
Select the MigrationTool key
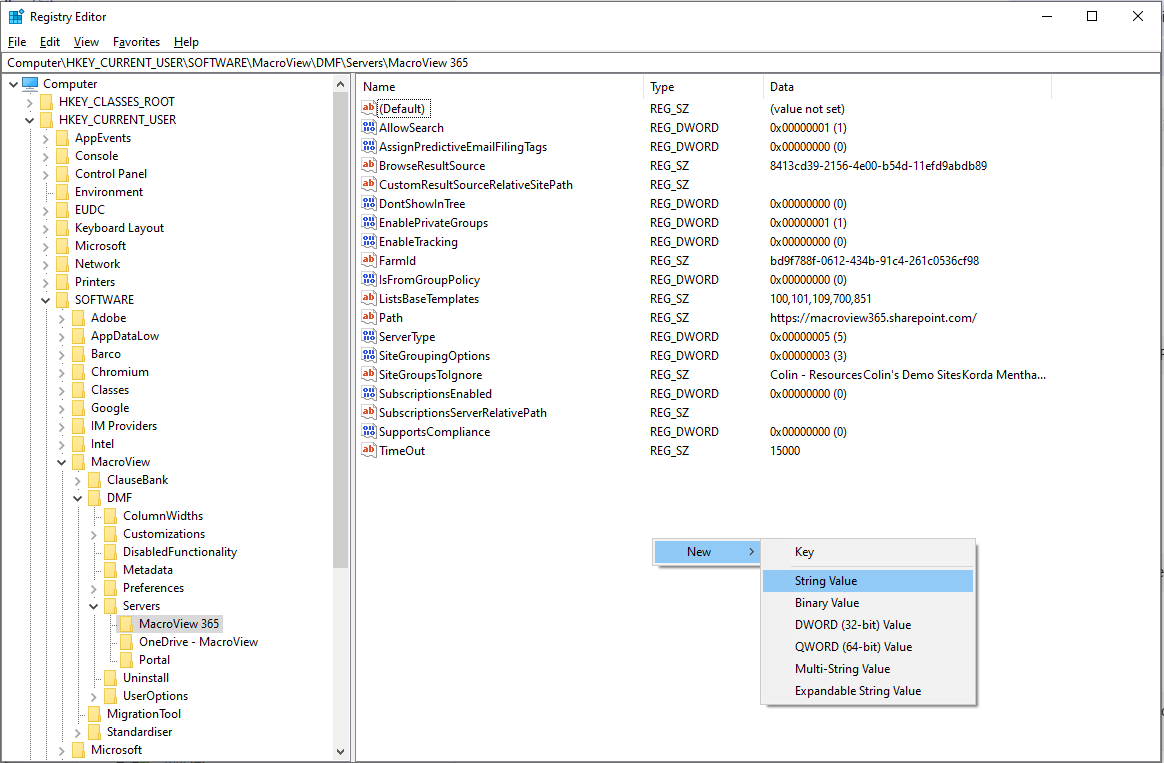point(144,714)
